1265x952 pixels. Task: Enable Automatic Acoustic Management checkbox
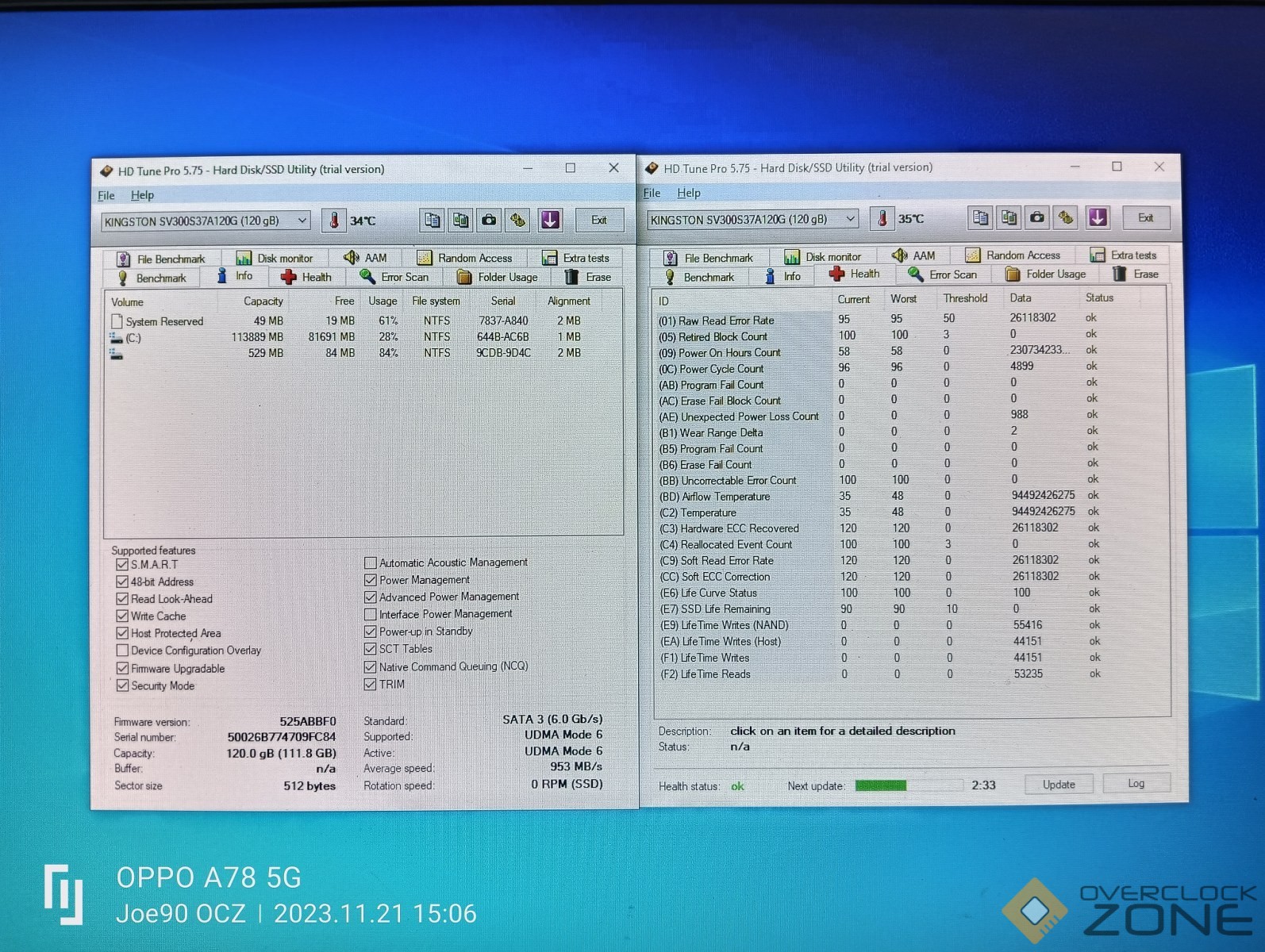370,562
